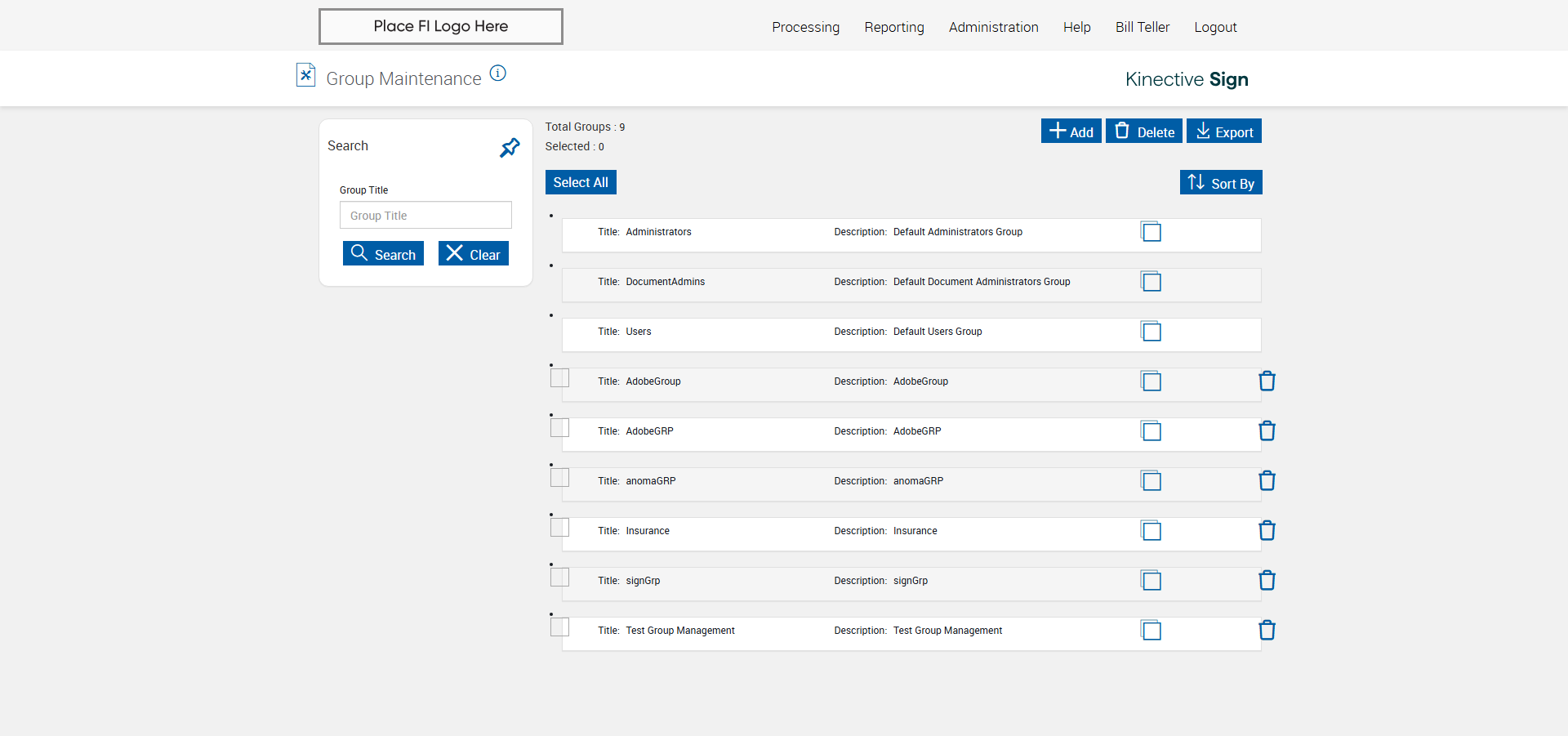Open the Sort By options

[x=1220, y=183]
